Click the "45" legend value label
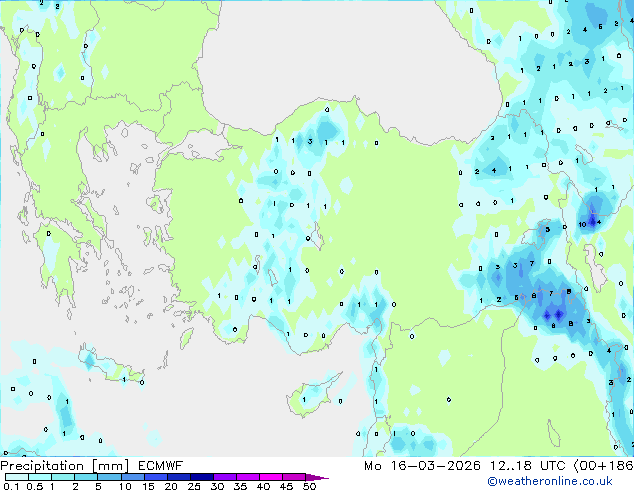634x490 pixels. click(x=286, y=486)
